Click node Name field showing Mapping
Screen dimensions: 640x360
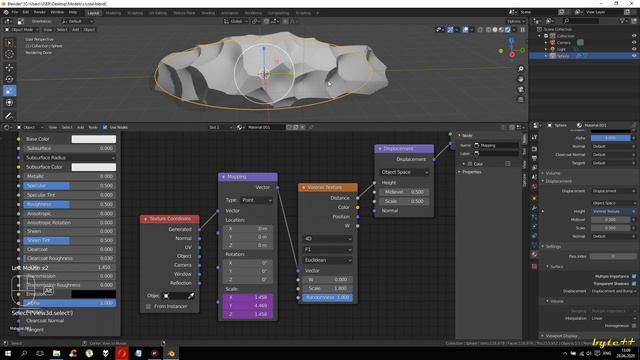[496, 145]
